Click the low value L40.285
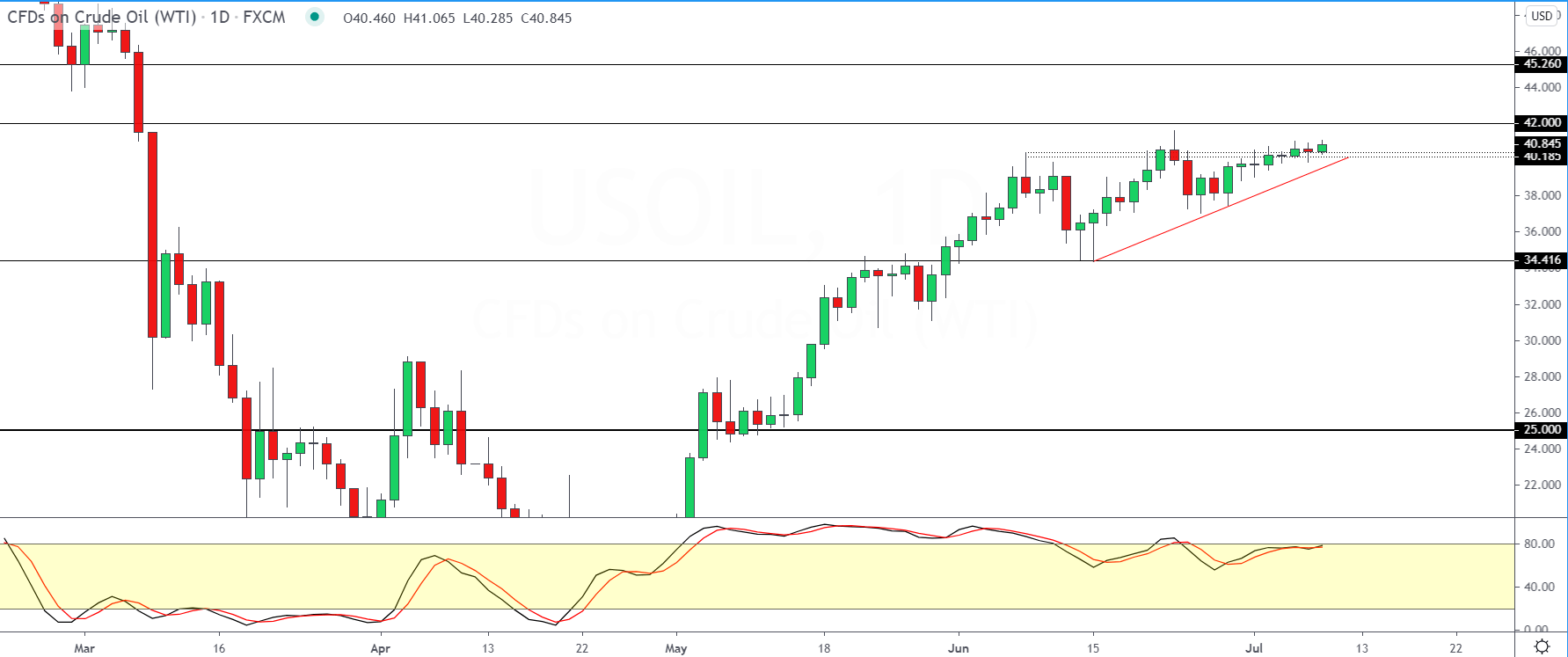This screenshot has width=1568, height=657. click(x=488, y=18)
